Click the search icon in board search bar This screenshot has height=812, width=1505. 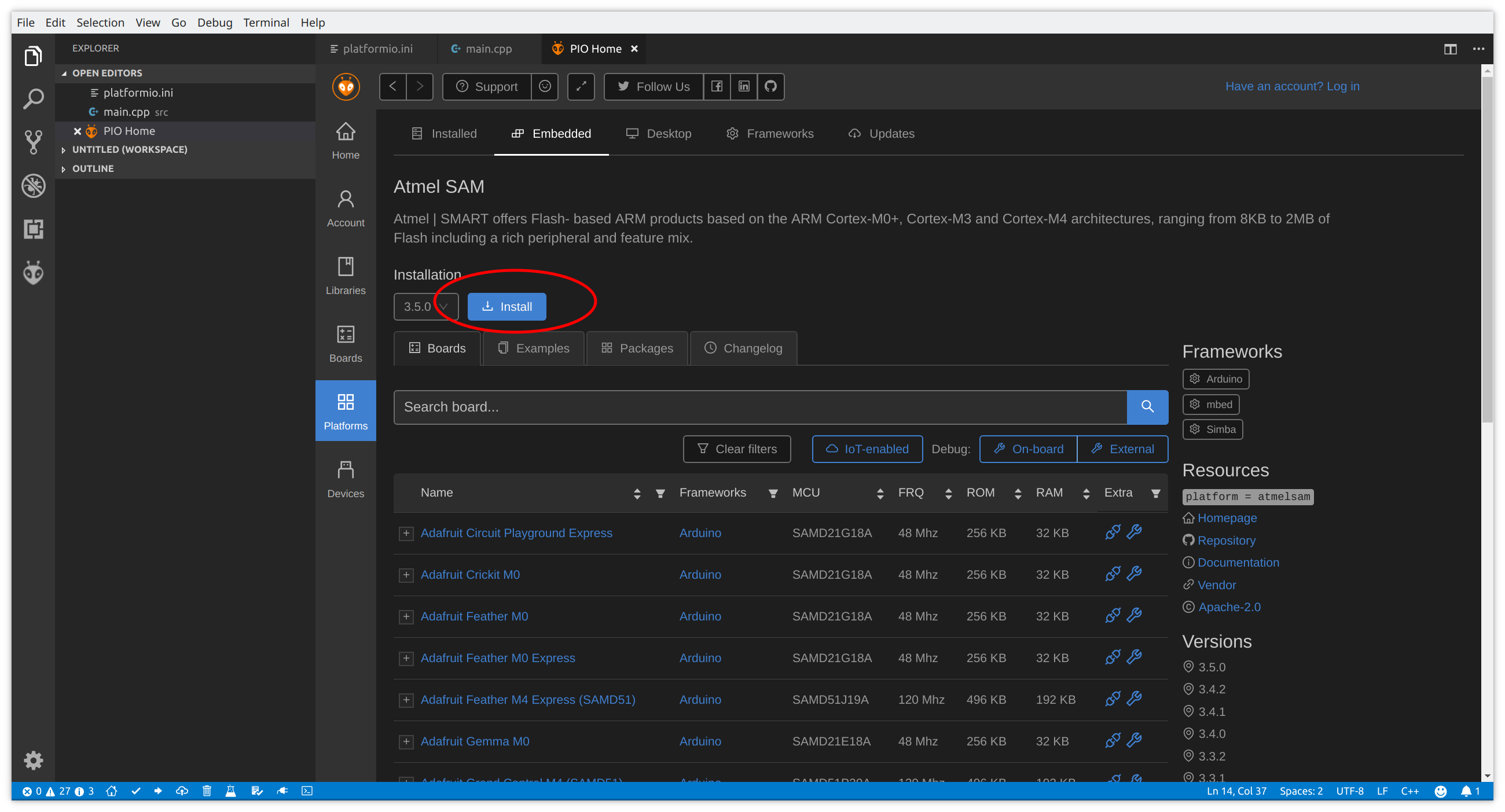click(x=1147, y=407)
